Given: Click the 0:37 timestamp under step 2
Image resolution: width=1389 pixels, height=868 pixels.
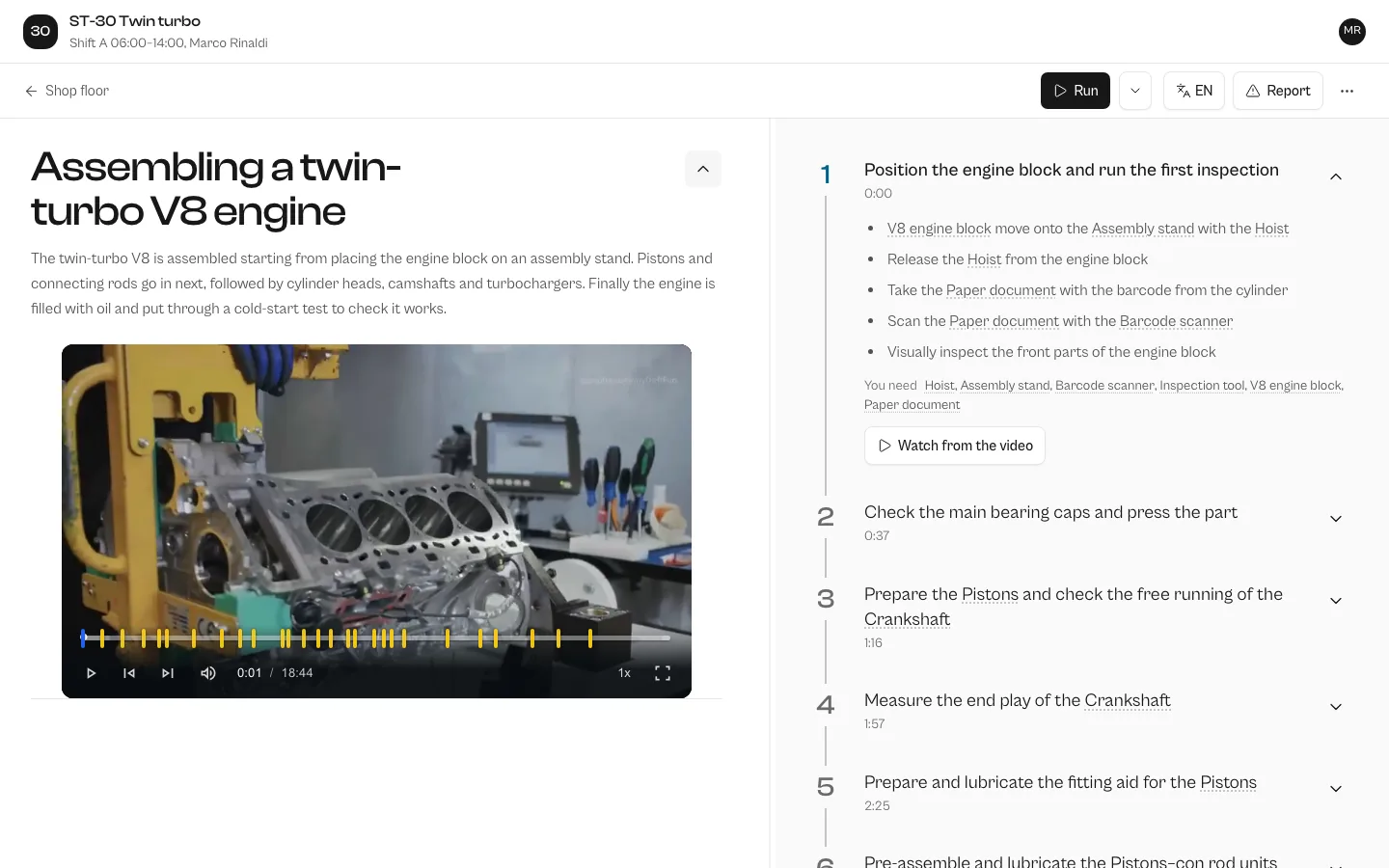Looking at the screenshot, I should pos(877,535).
